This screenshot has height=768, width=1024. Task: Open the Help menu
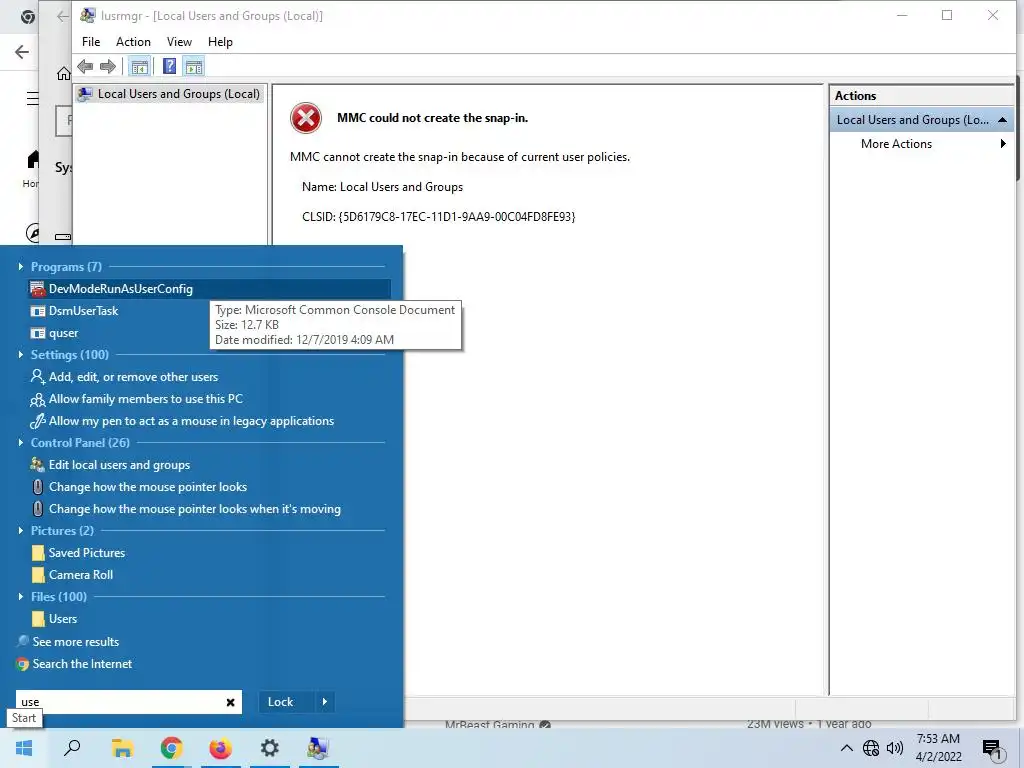(x=220, y=42)
